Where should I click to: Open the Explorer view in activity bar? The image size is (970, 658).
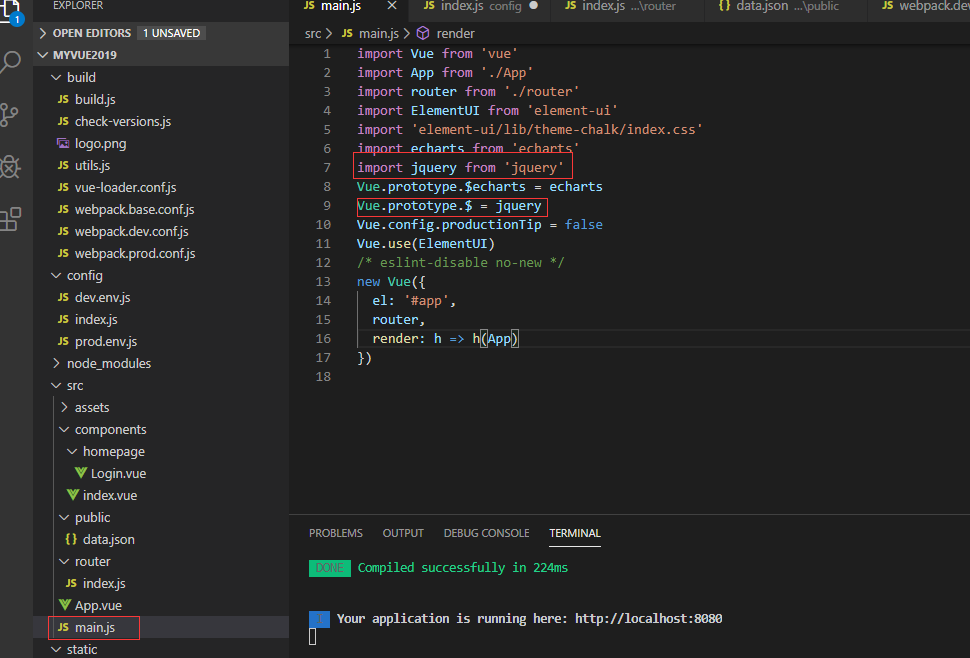(10, 12)
